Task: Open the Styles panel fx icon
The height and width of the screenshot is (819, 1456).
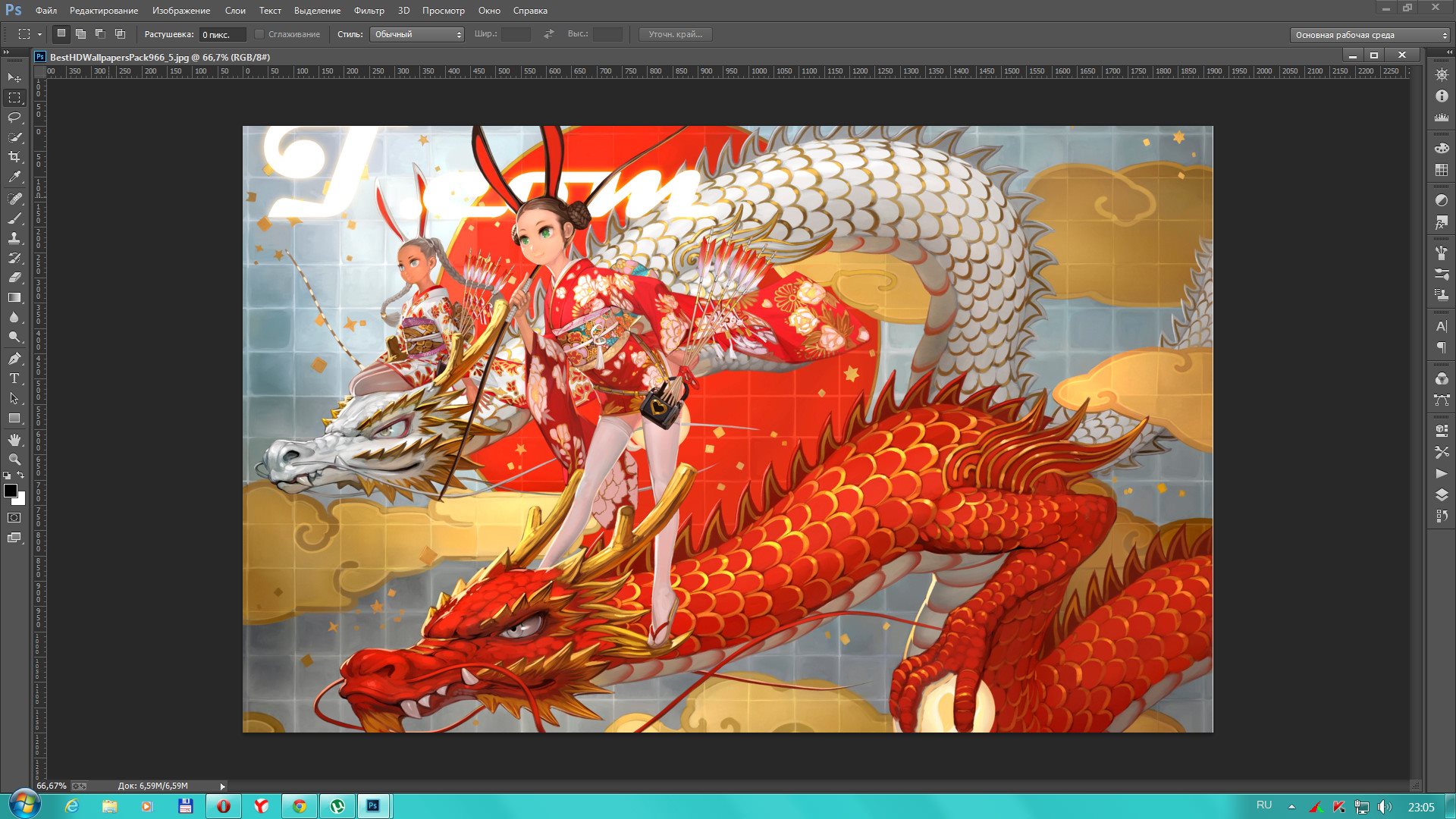Action: [x=1442, y=222]
